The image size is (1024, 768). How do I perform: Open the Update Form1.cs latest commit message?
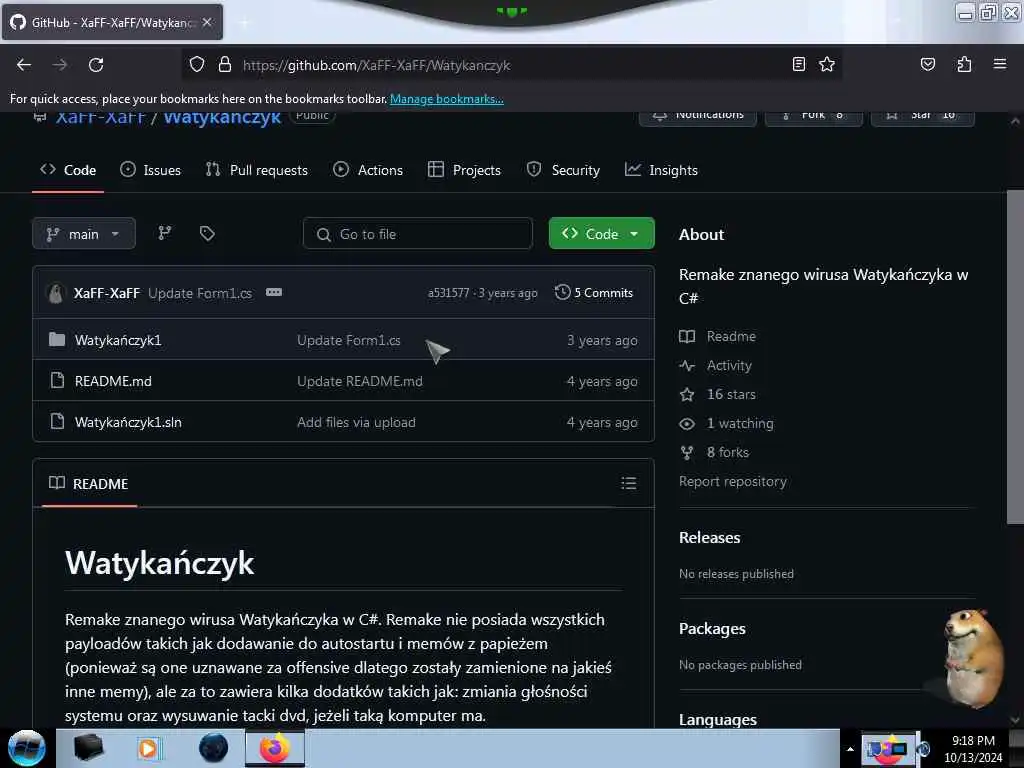[x=200, y=293]
